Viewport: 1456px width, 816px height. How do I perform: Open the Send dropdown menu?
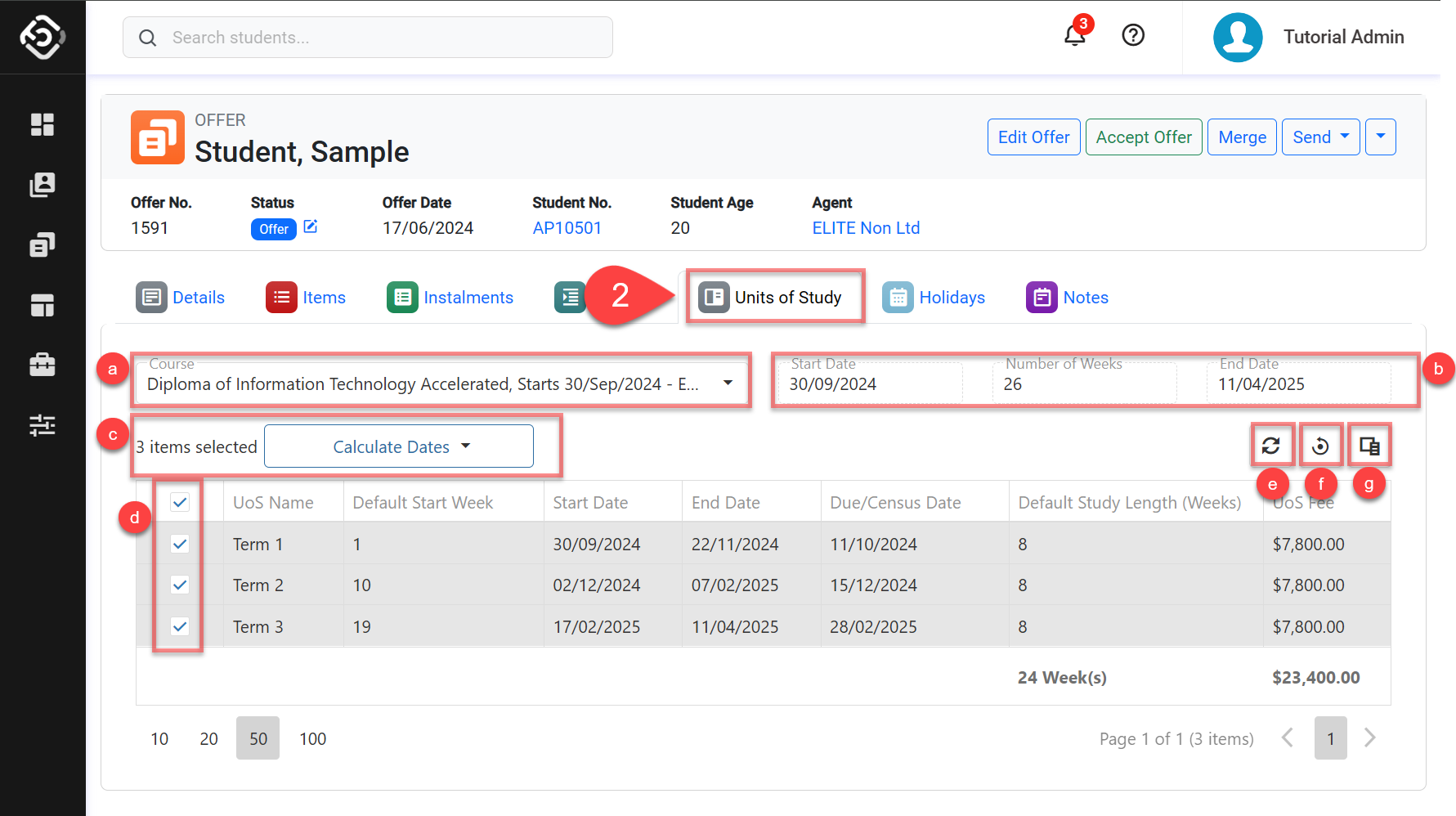pyautogui.click(x=1320, y=137)
